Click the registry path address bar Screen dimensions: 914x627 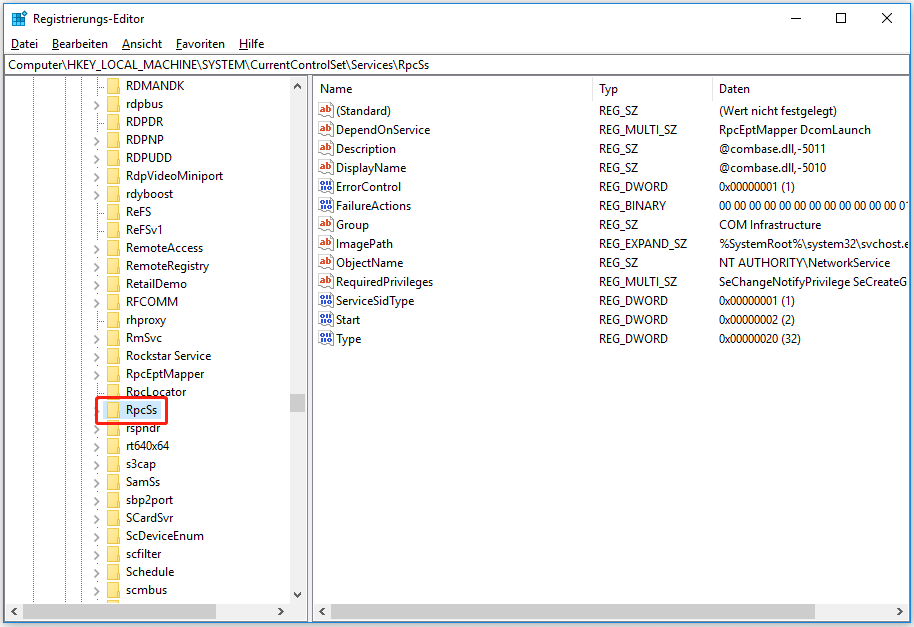point(456,64)
